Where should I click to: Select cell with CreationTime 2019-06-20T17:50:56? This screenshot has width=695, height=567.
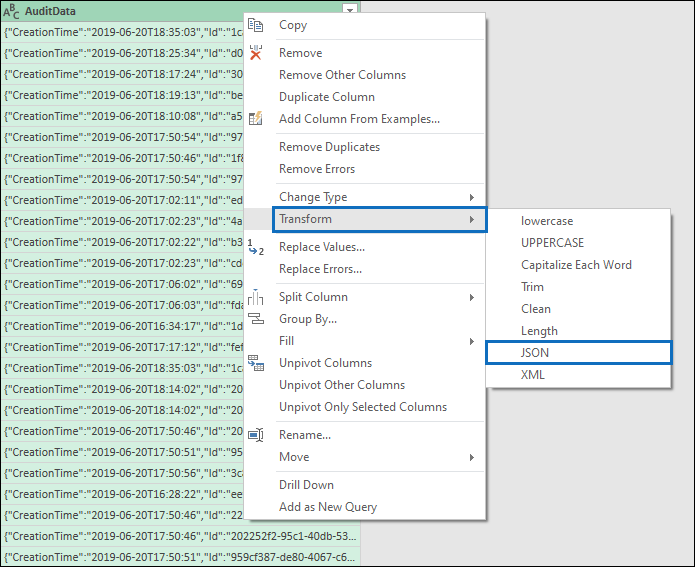pos(123,473)
